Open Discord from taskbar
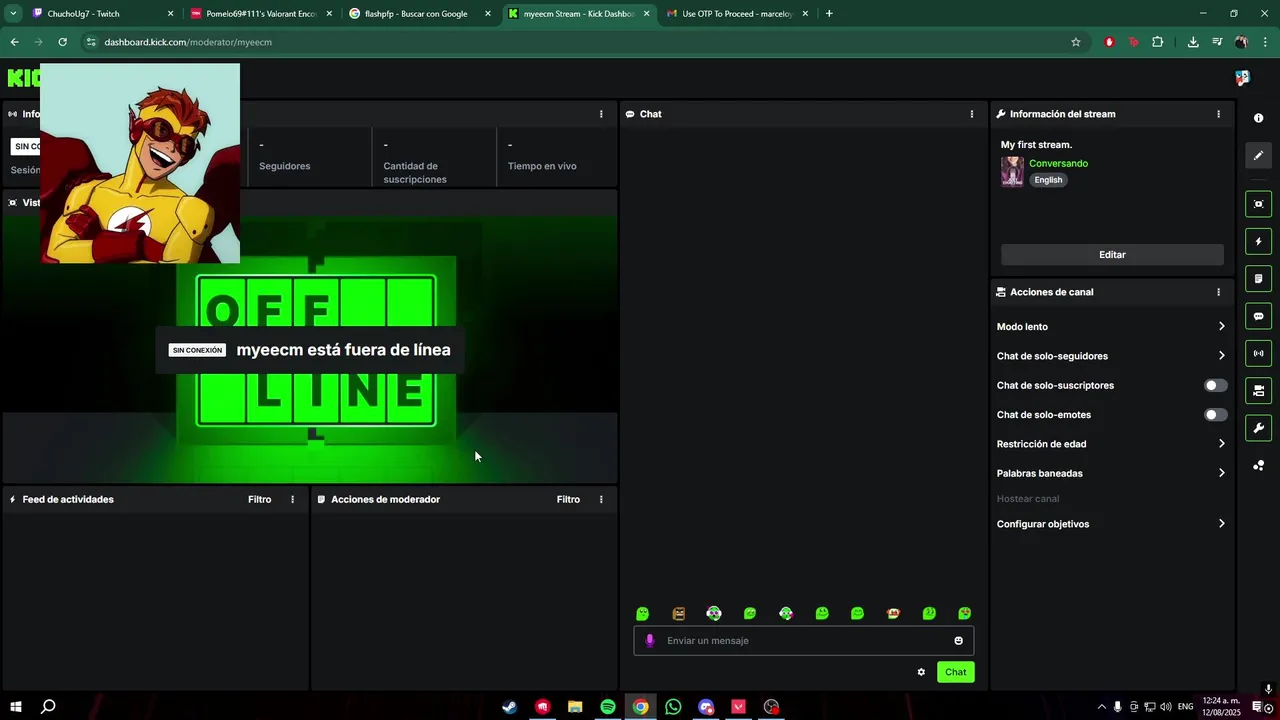 coord(706,707)
